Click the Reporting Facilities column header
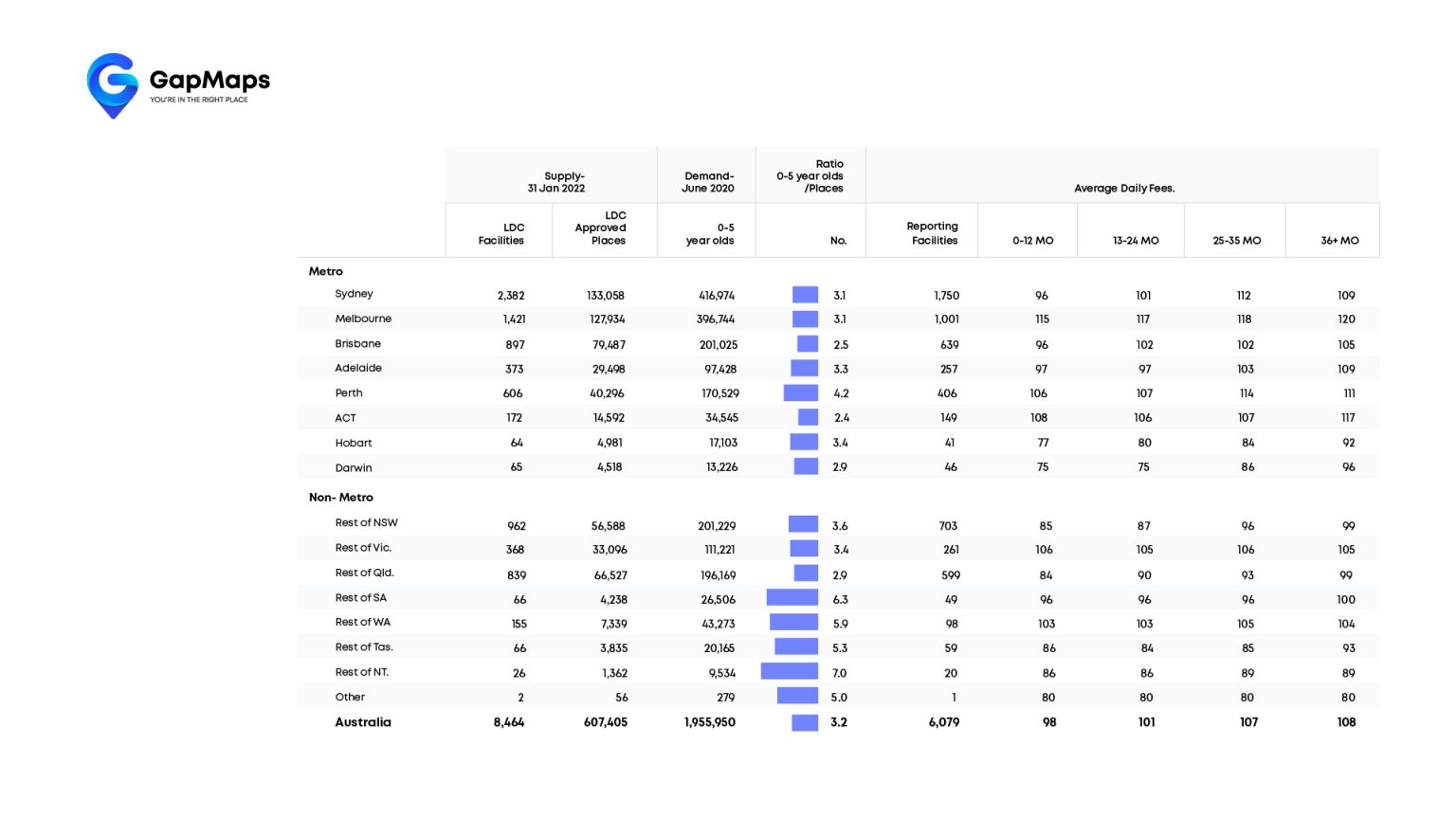The width and height of the screenshot is (1456, 819). pyautogui.click(x=933, y=233)
